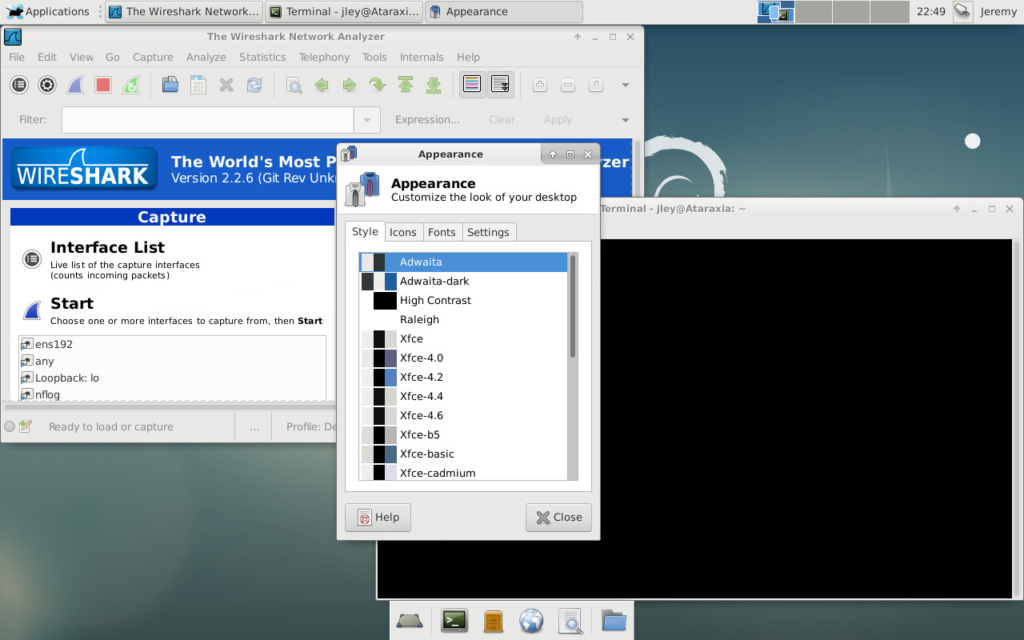
Task: Click the Clear filter button
Action: click(502, 120)
